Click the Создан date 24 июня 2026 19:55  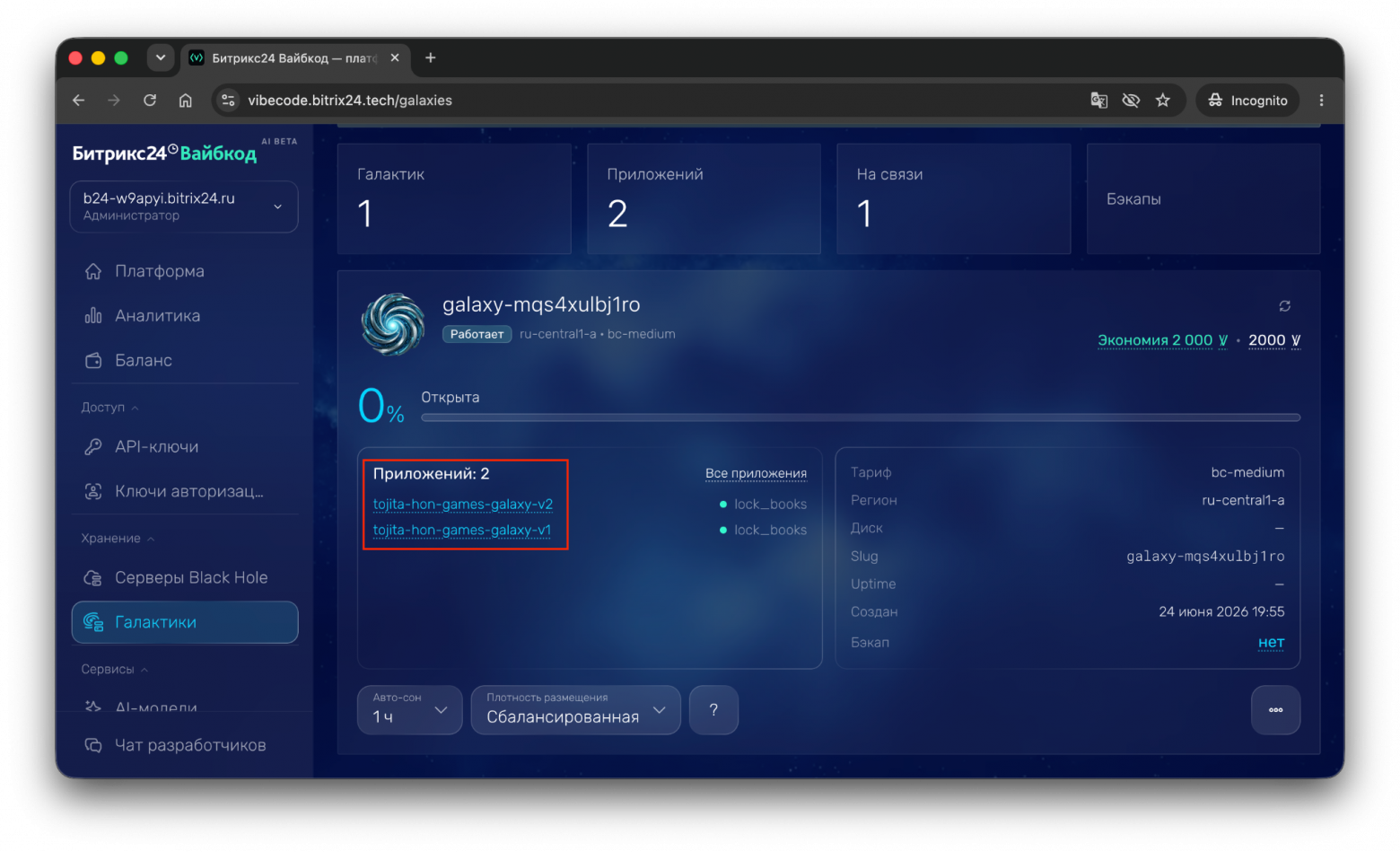(1221, 612)
